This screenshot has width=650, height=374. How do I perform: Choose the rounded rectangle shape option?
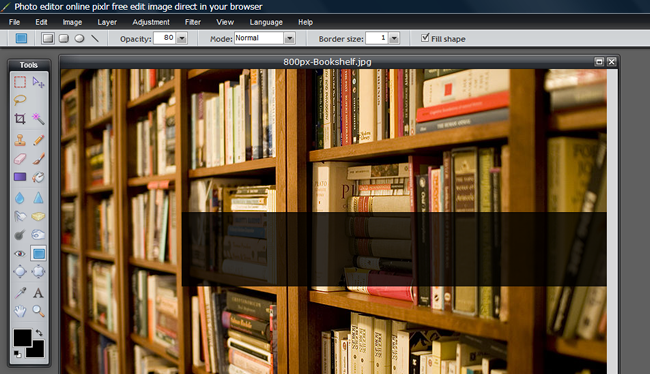[64, 39]
